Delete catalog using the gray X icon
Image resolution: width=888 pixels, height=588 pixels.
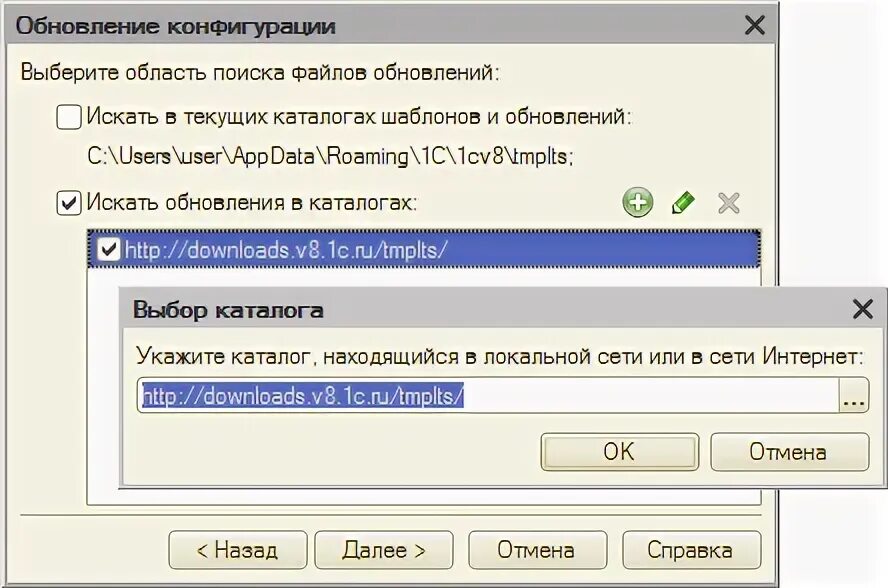tap(728, 203)
